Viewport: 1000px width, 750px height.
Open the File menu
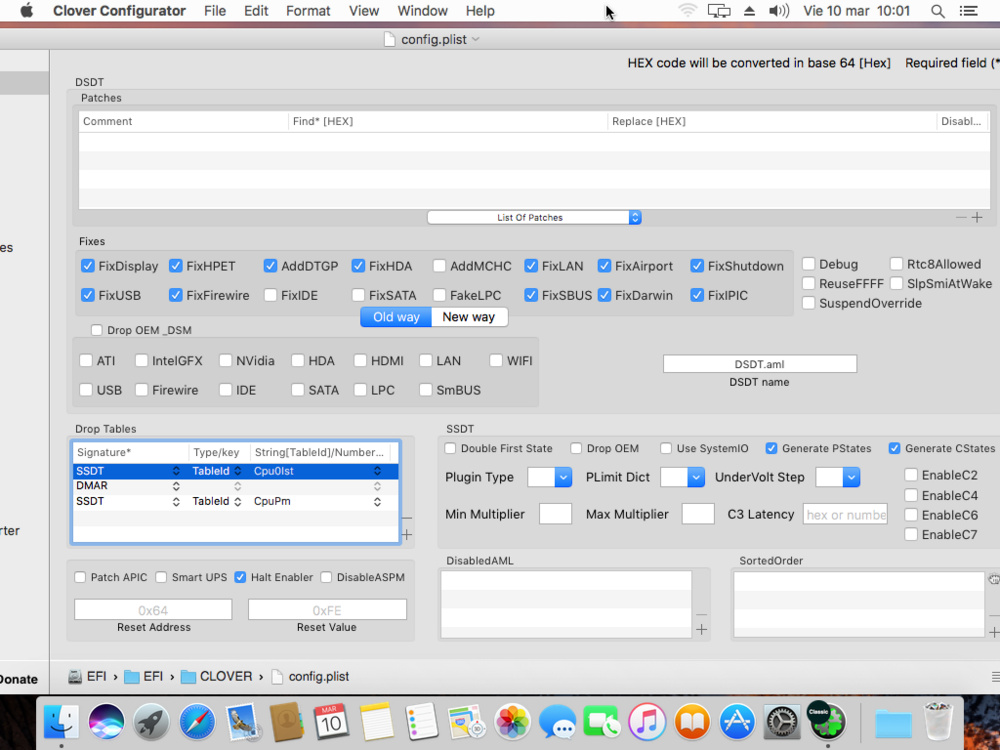215,11
